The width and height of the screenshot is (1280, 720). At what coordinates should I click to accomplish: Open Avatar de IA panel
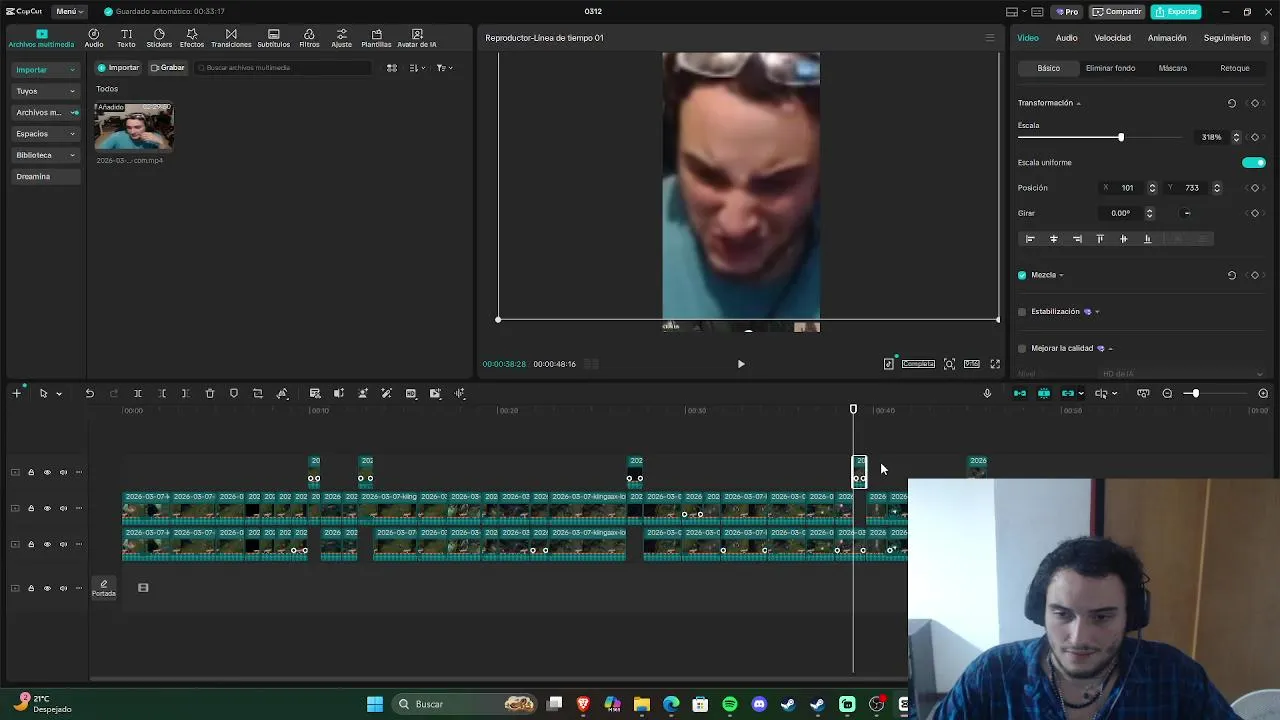coord(417,38)
